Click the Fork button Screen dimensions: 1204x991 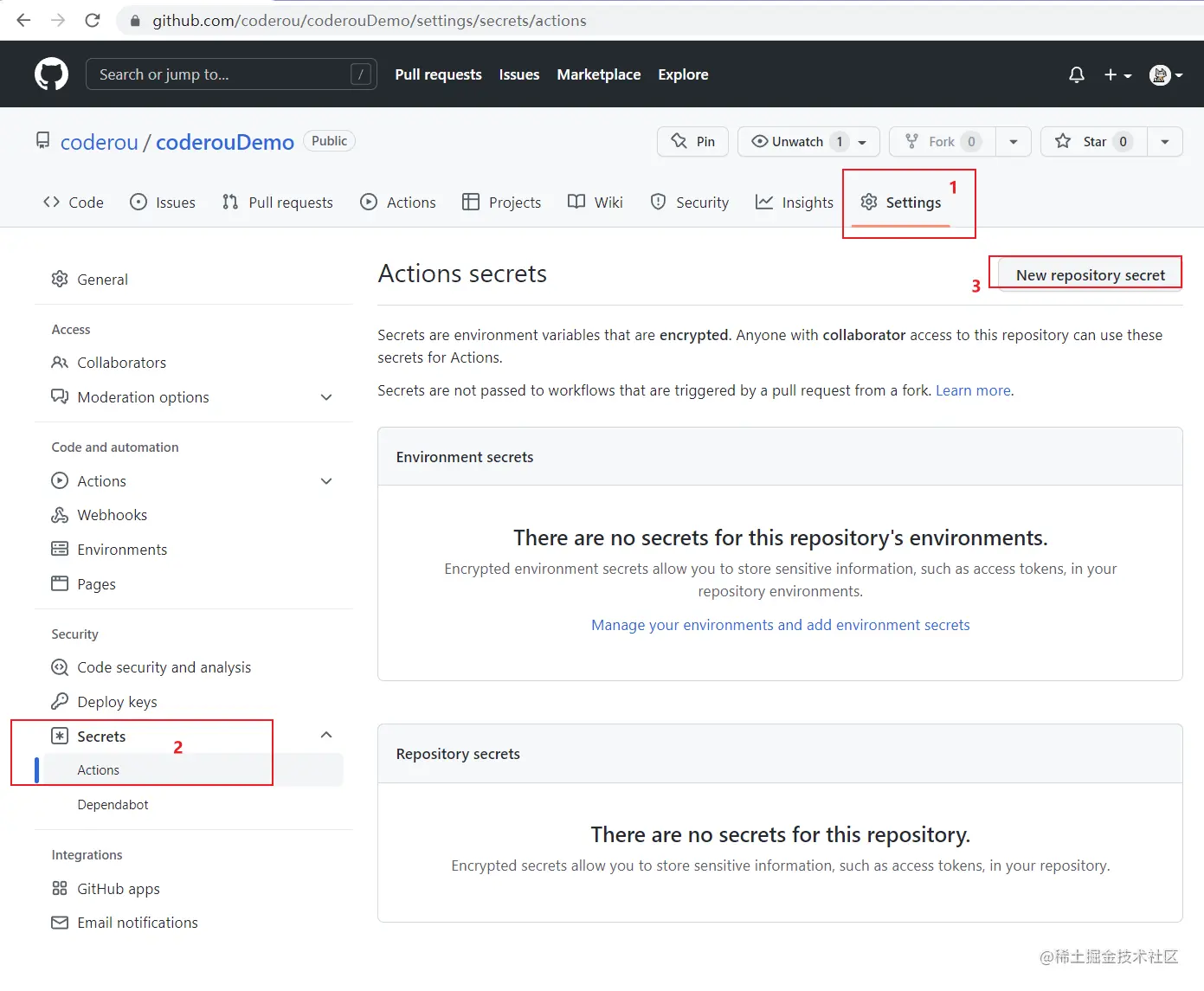(942, 141)
